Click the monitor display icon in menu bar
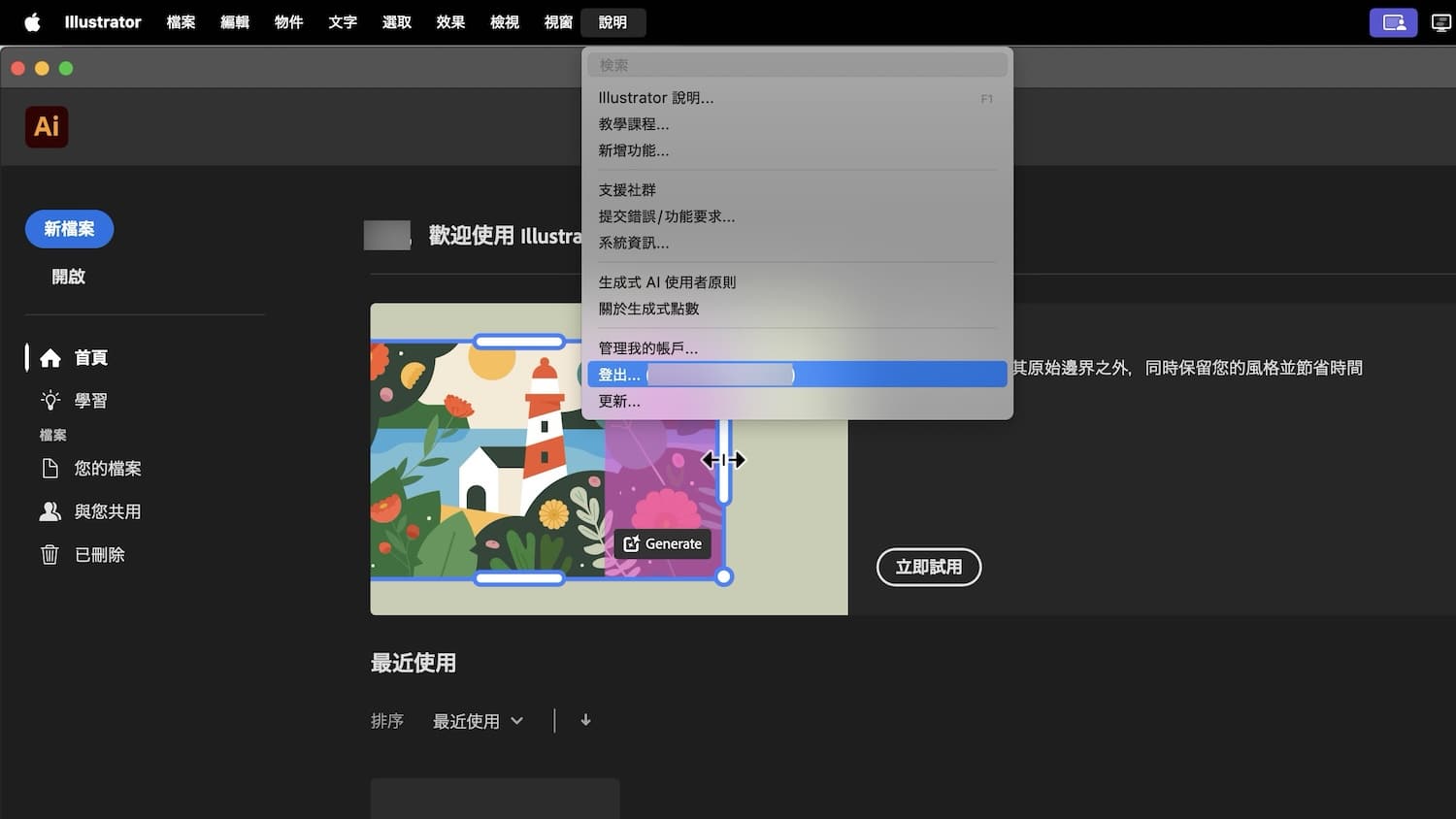1456x819 pixels. pyautogui.click(x=1441, y=21)
